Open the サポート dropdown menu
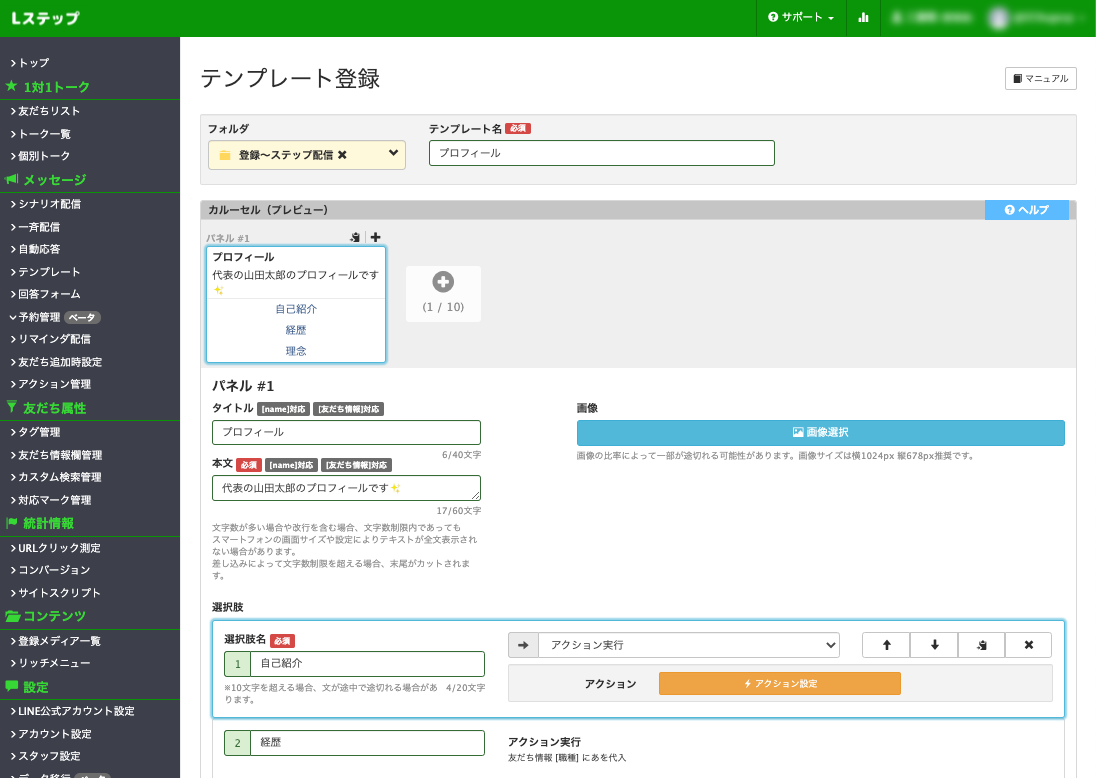Screen dimensions: 1096x778 coord(800,18)
